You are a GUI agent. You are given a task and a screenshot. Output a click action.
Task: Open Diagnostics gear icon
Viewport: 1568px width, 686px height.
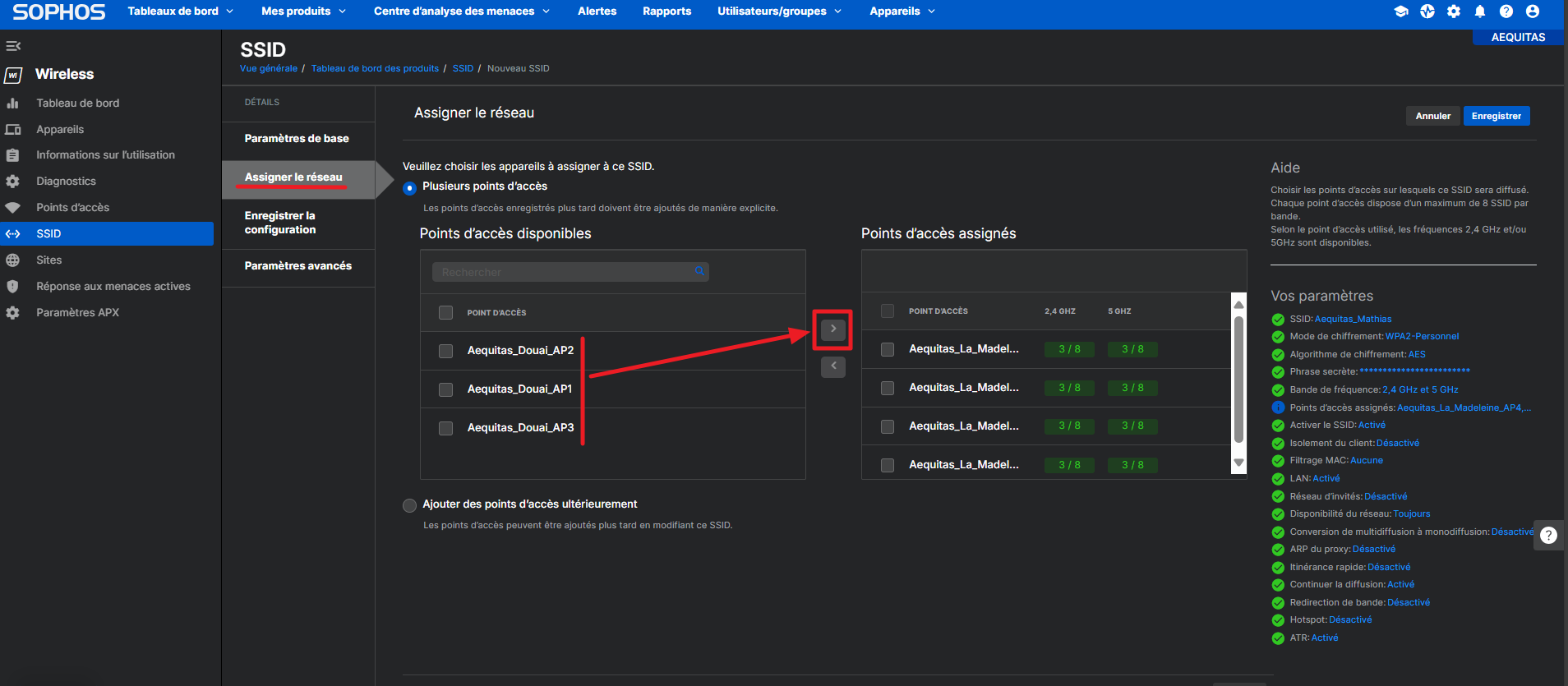pos(13,182)
